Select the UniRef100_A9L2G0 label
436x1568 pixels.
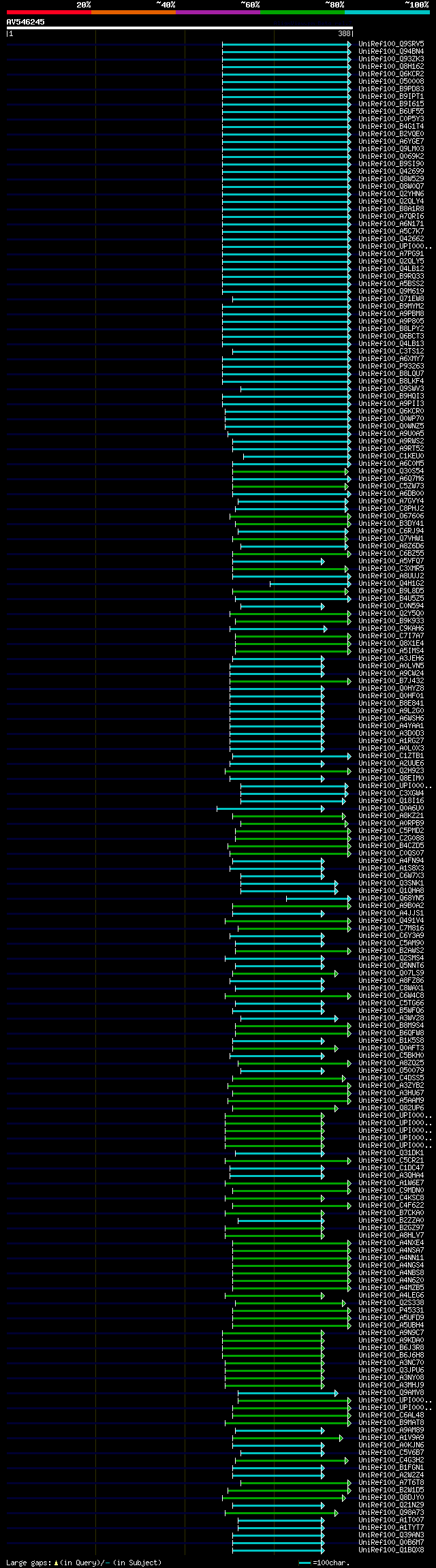tap(391, 710)
